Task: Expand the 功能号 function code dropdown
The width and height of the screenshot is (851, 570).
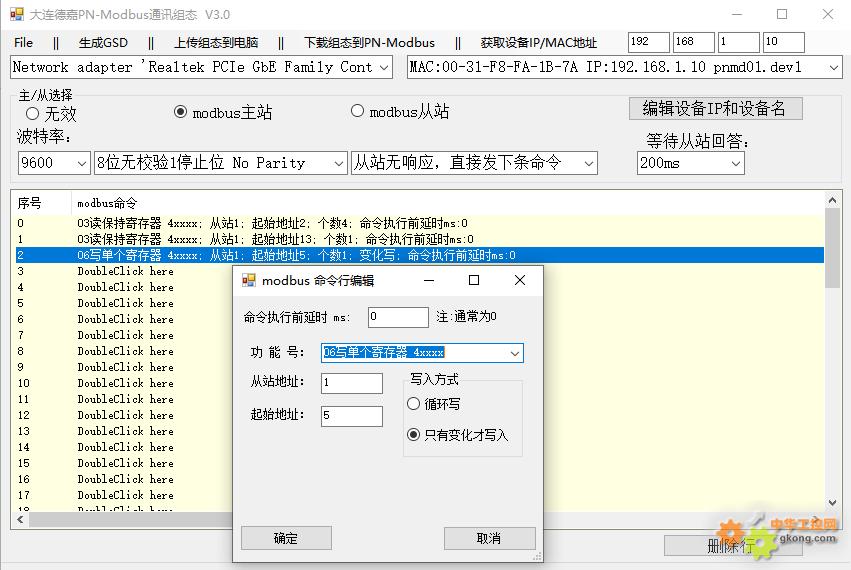Action: 514,353
